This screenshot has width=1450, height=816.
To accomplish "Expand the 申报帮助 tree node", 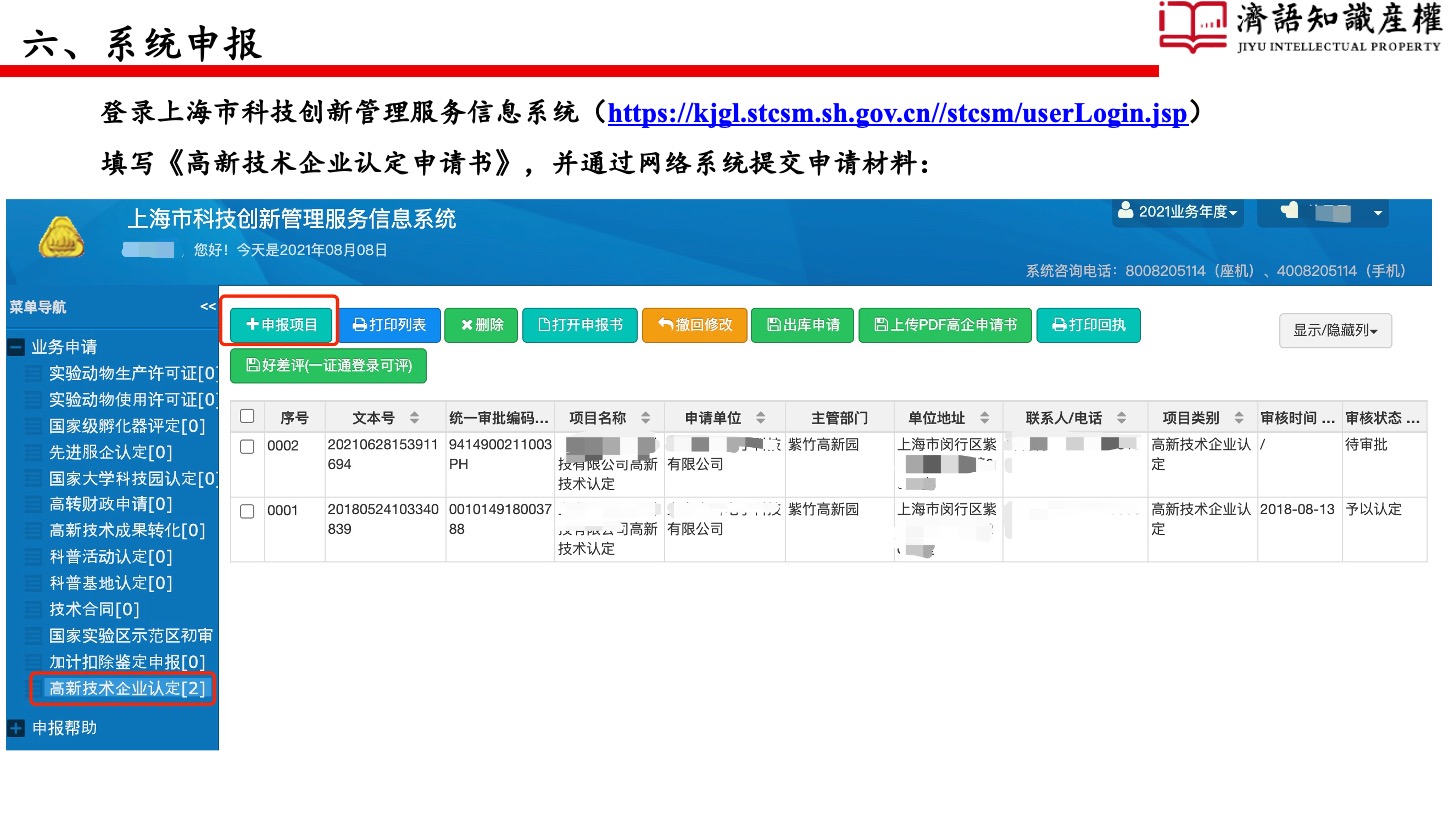I will tap(16, 728).
